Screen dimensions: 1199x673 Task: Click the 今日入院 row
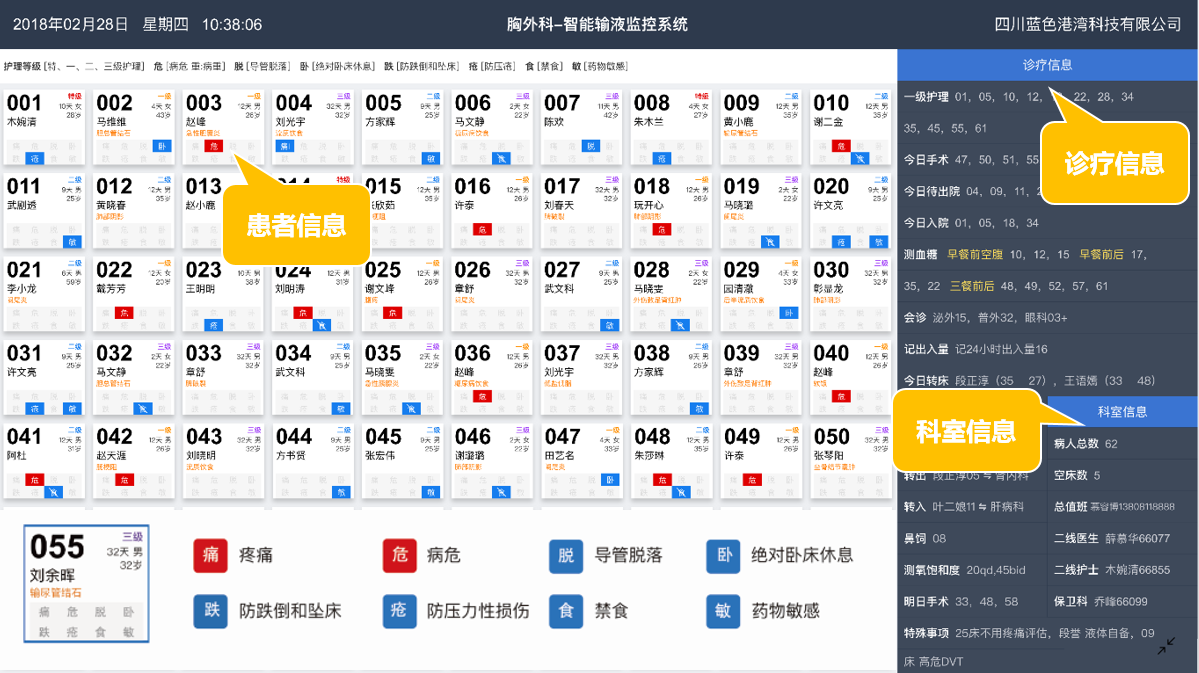(1048, 223)
